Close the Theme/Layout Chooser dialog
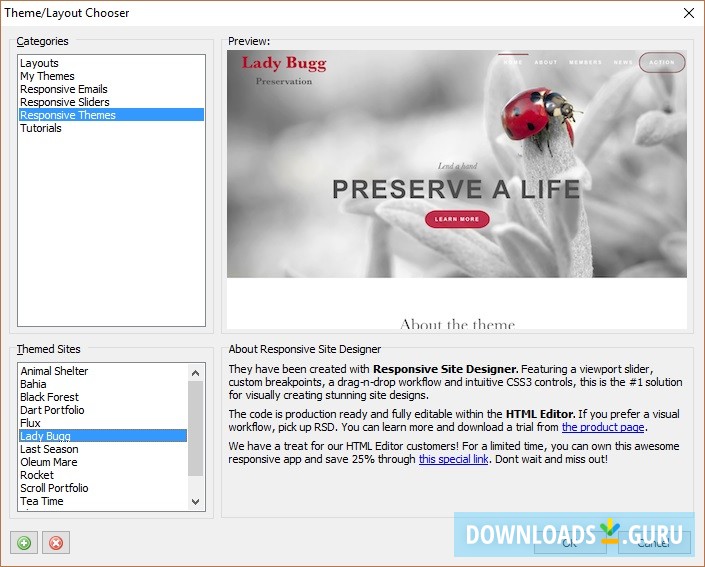Viewport: 705px width, 567px height. pos(688,13)
